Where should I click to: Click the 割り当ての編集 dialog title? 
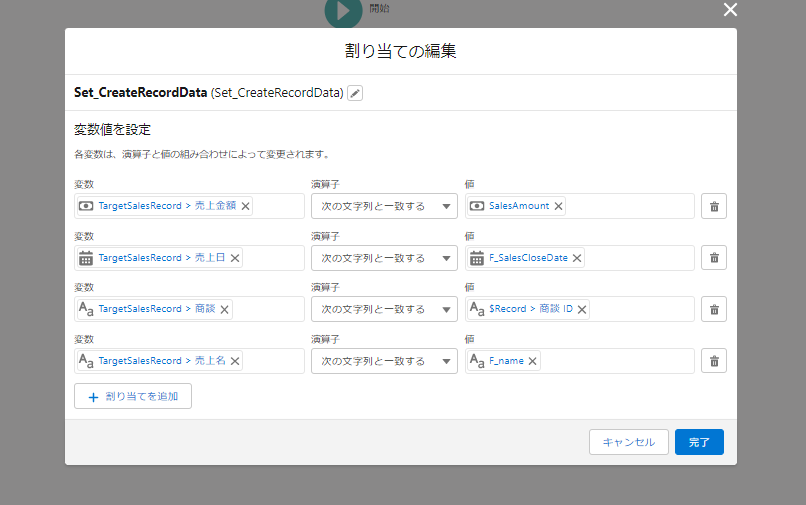pos(400,51)
